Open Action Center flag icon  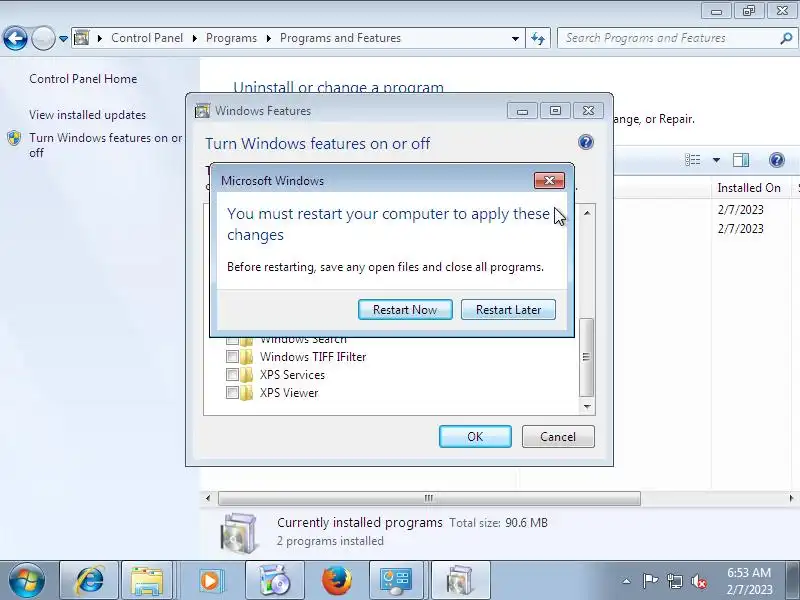point(650,581)
